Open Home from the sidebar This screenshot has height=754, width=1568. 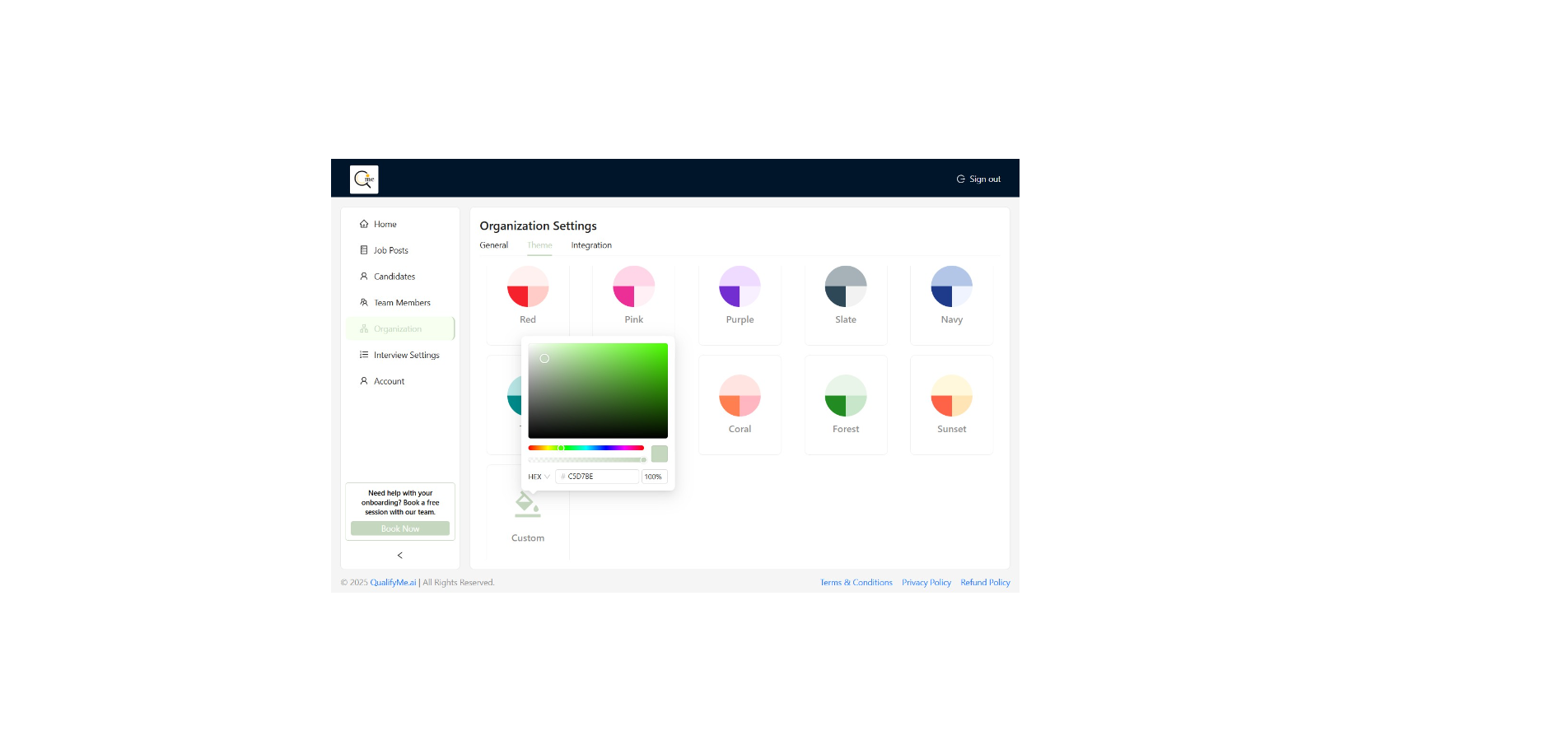point(385,224)
